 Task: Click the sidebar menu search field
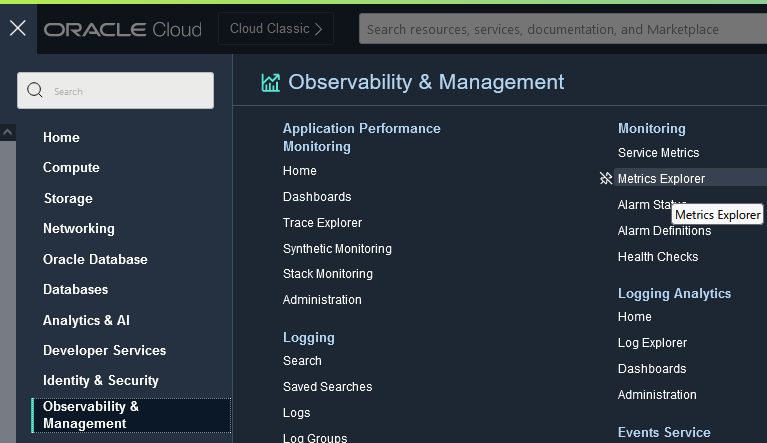click(x=115, y=91)
